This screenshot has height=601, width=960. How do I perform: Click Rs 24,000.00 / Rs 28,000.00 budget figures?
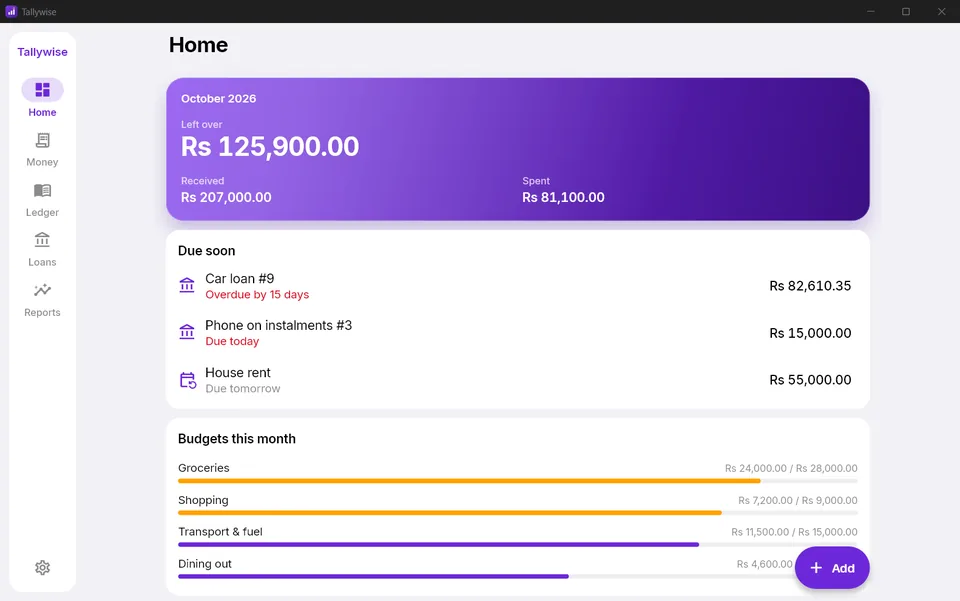[x=791, y=468]
